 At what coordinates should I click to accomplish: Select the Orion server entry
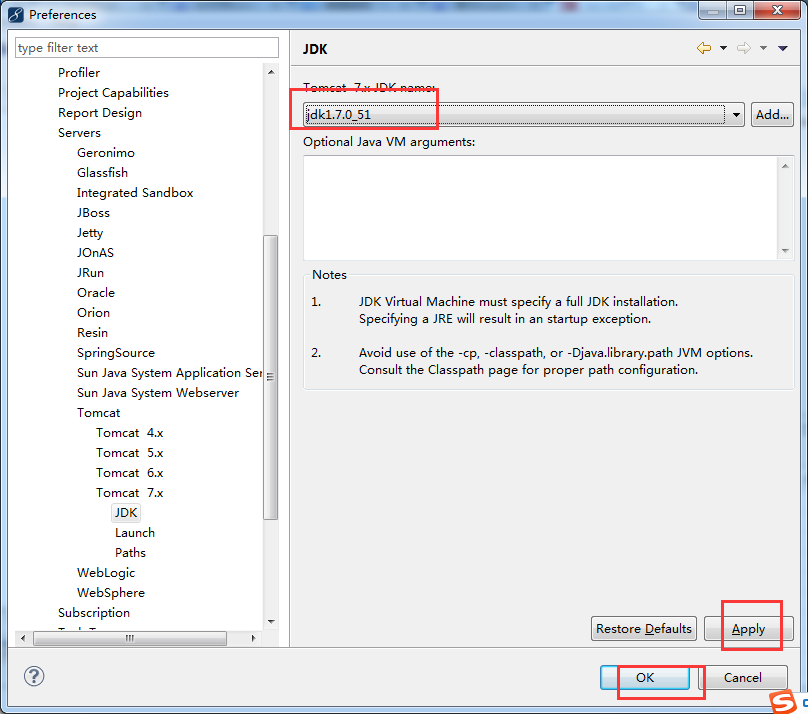coord(93,313)
